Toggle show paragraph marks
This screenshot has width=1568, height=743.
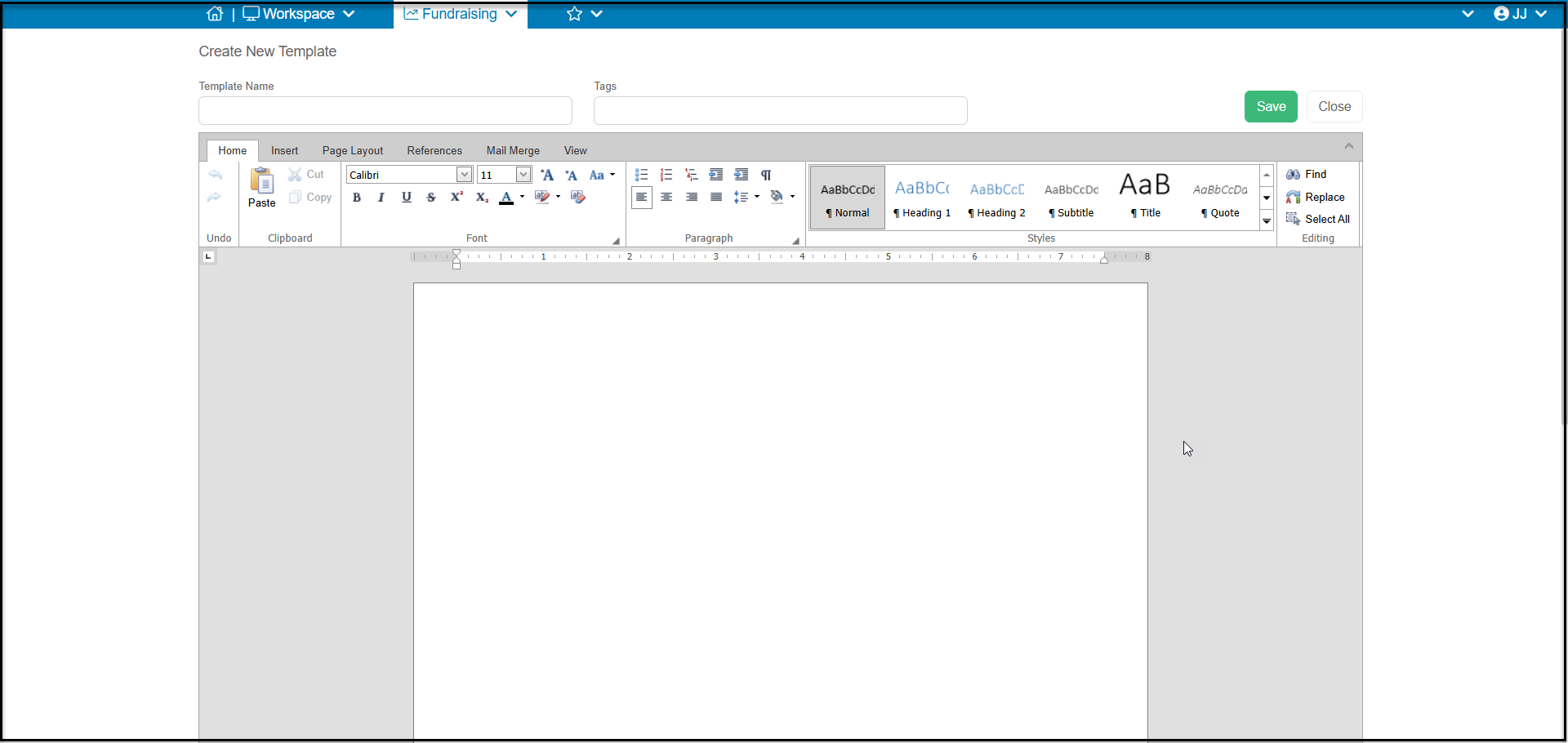pyautogui.click(x=766, y=175)
